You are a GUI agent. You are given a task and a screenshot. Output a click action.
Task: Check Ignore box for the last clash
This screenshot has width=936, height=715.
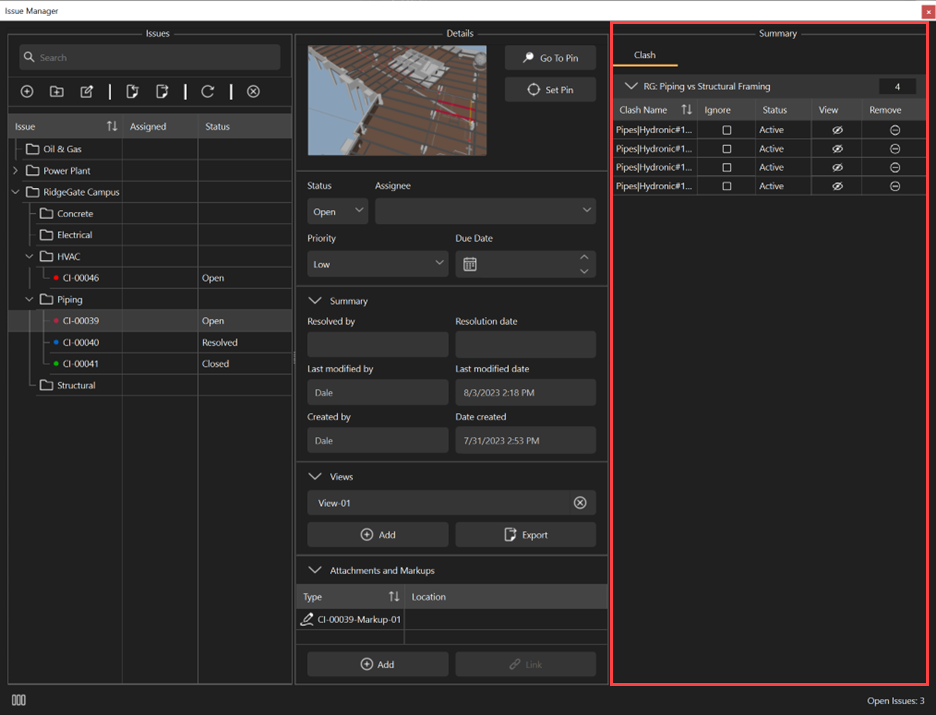727,186
